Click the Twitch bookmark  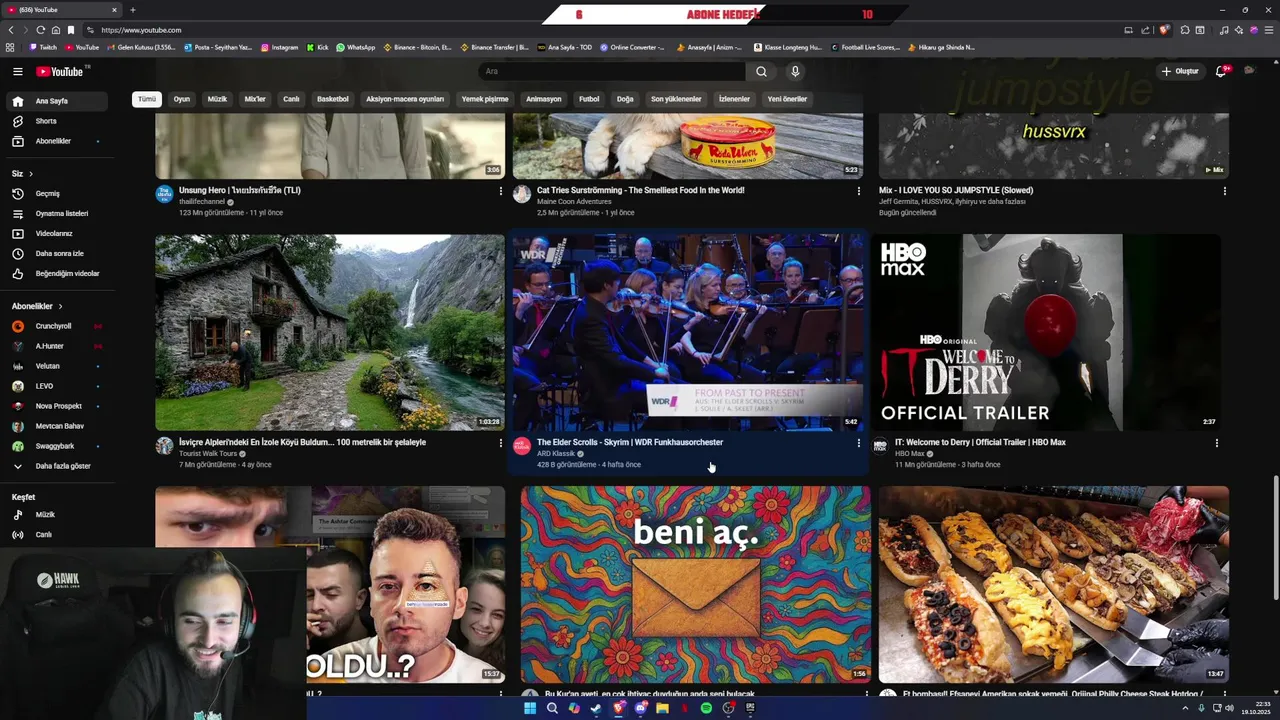coord(43,47)
